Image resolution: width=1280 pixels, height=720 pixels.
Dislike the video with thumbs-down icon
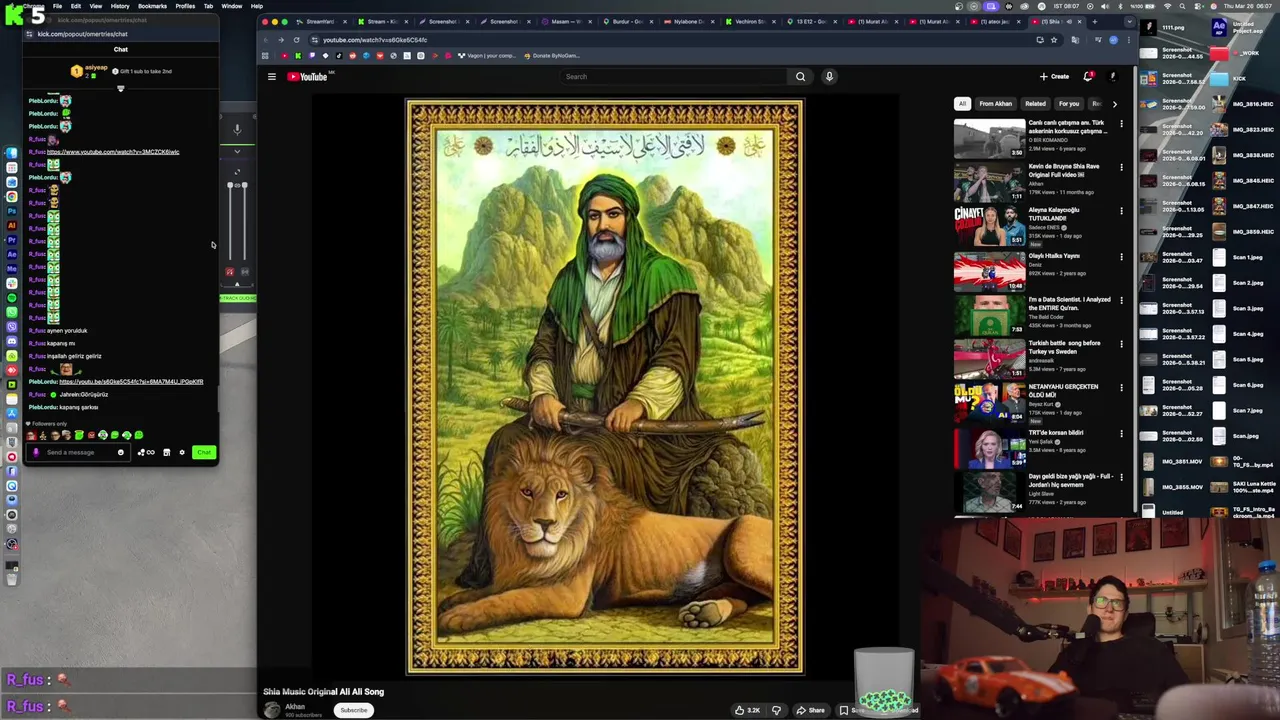click(x=776, y=710)
